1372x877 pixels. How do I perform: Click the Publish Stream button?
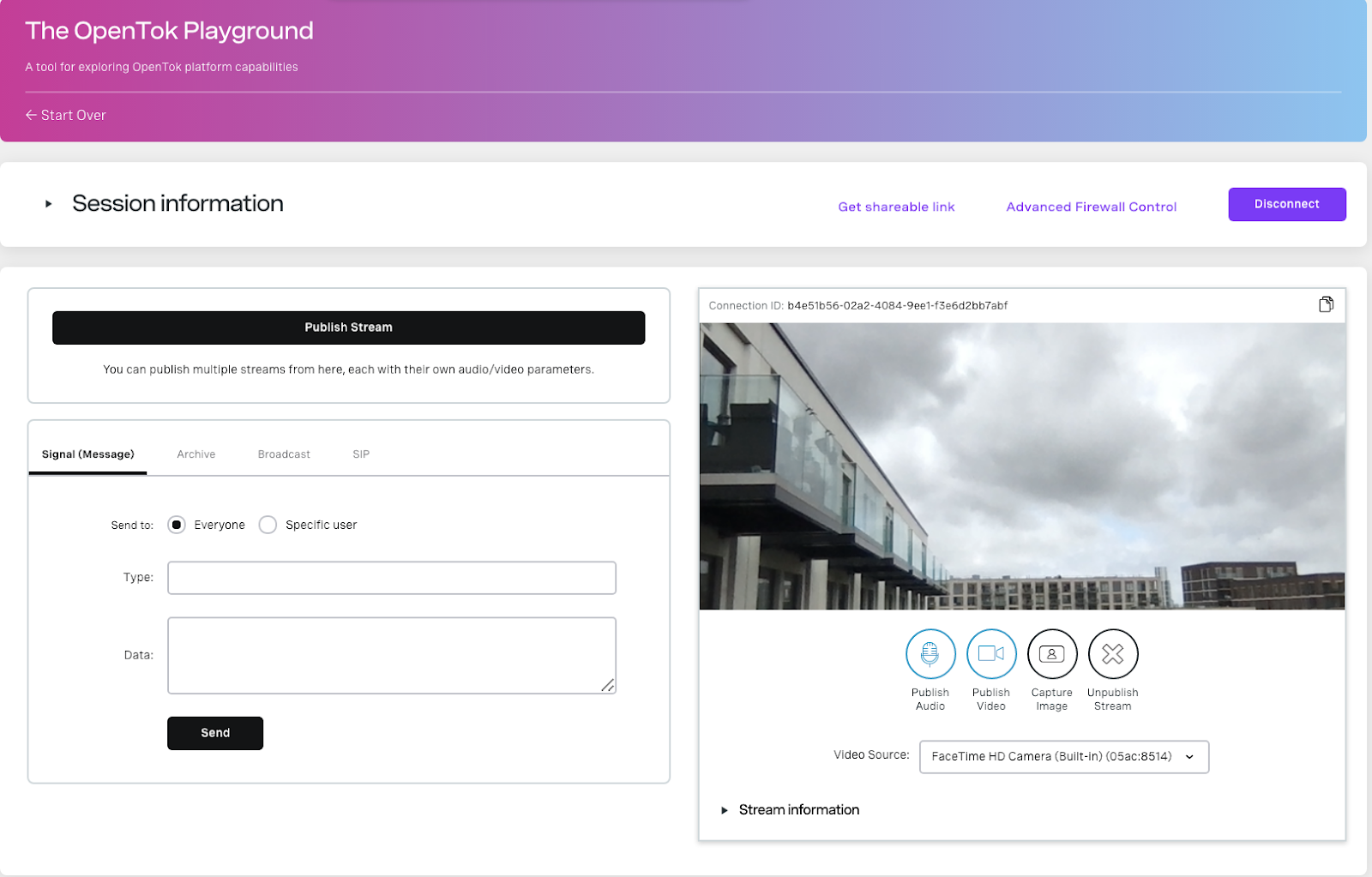348,327
